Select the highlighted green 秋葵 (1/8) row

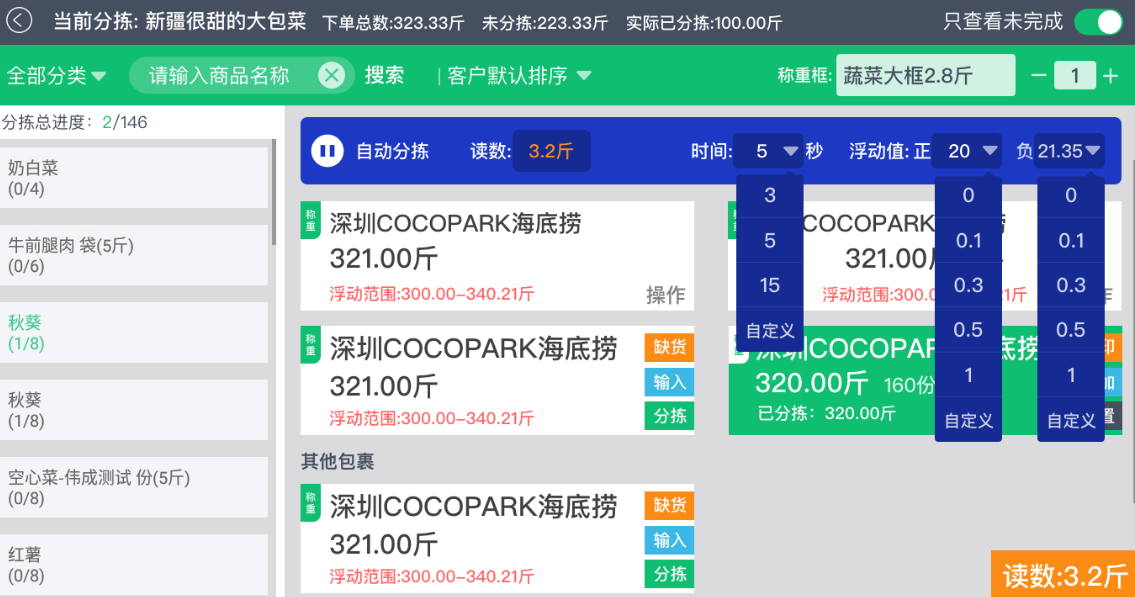(x=134, y=333)
